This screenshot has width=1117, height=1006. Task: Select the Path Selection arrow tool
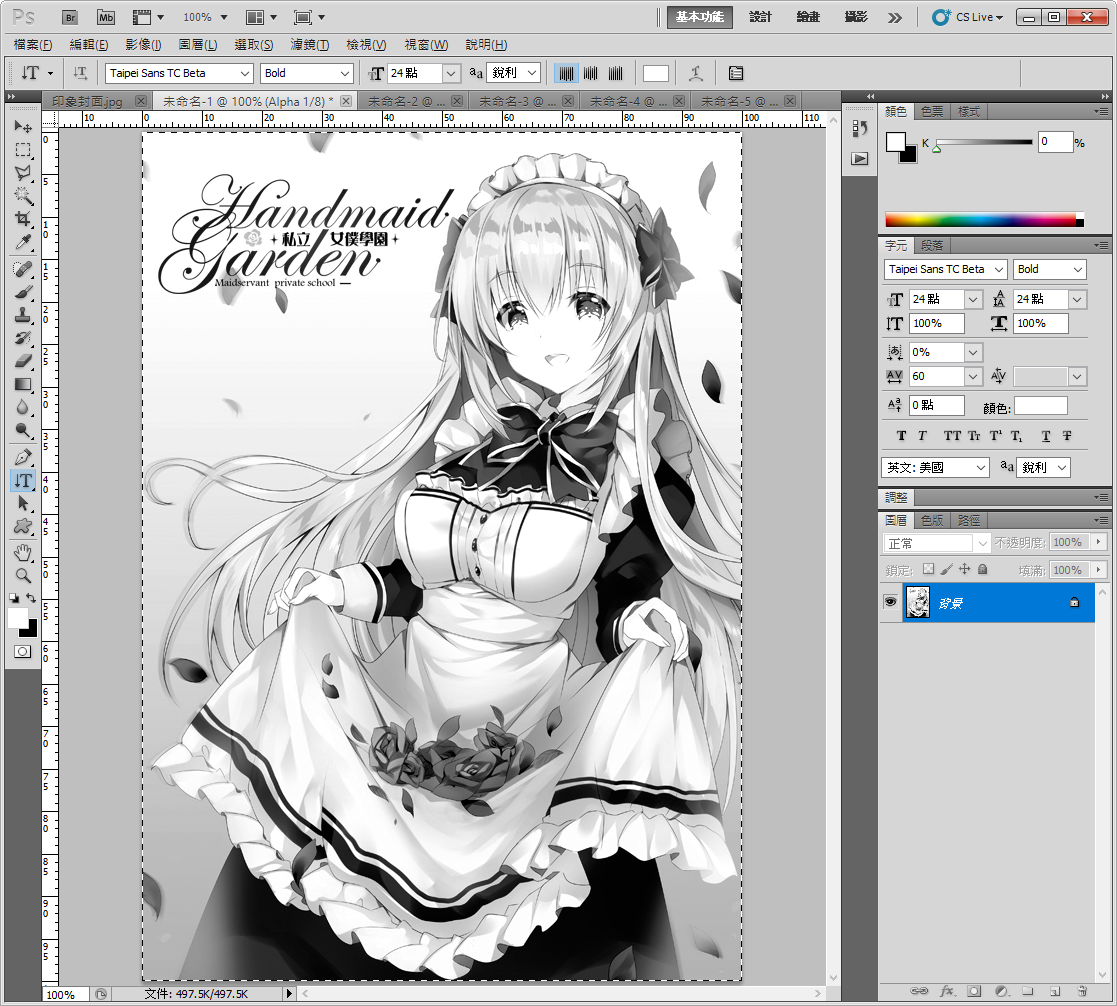[x=23, y=503]
